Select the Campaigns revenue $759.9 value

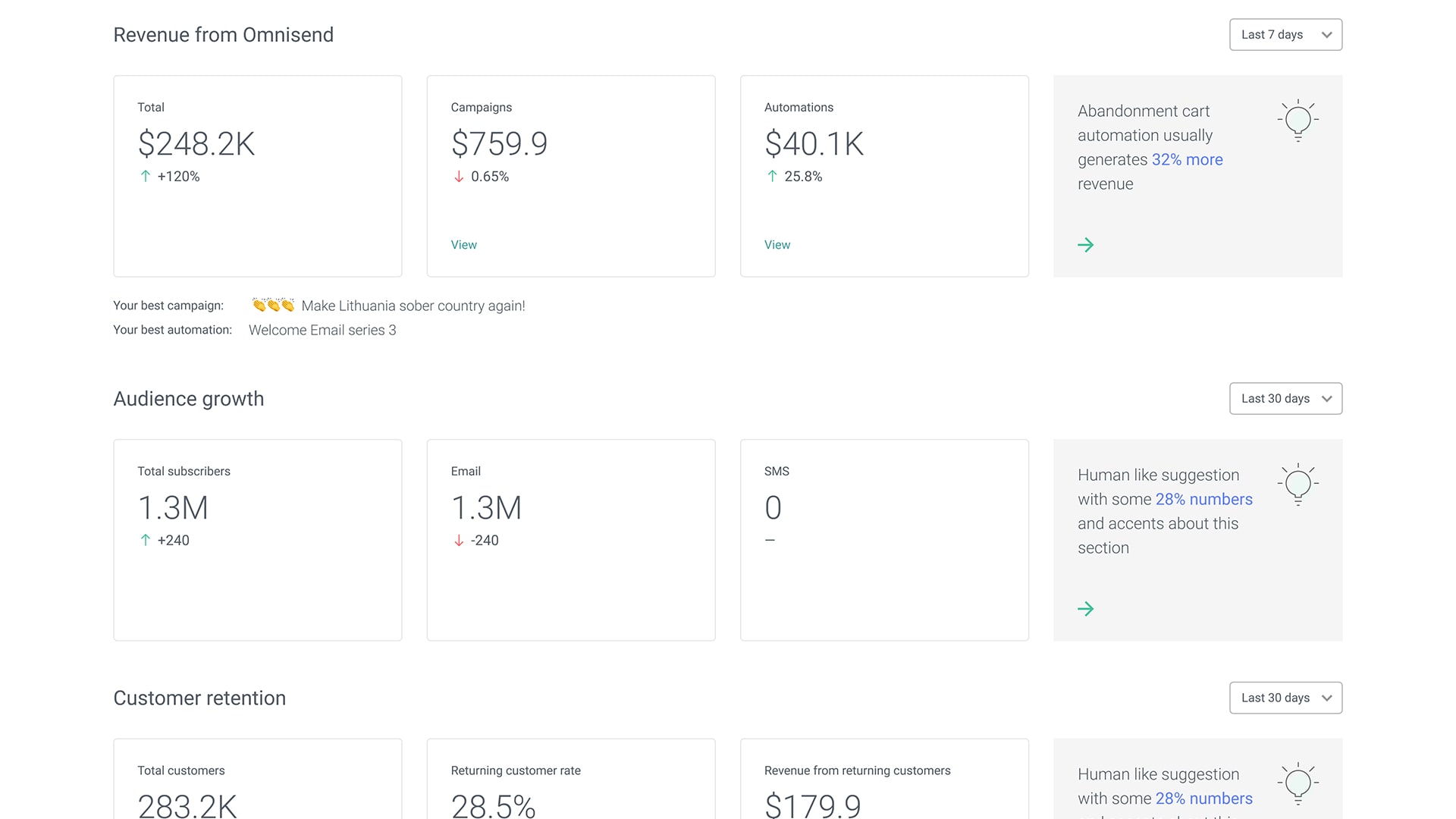pos(499,143)
